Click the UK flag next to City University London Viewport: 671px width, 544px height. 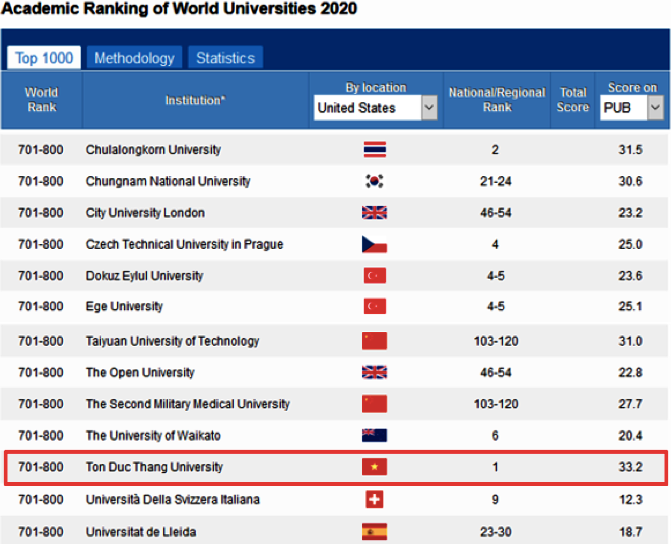pyautogui.click(x=375, y=213)
